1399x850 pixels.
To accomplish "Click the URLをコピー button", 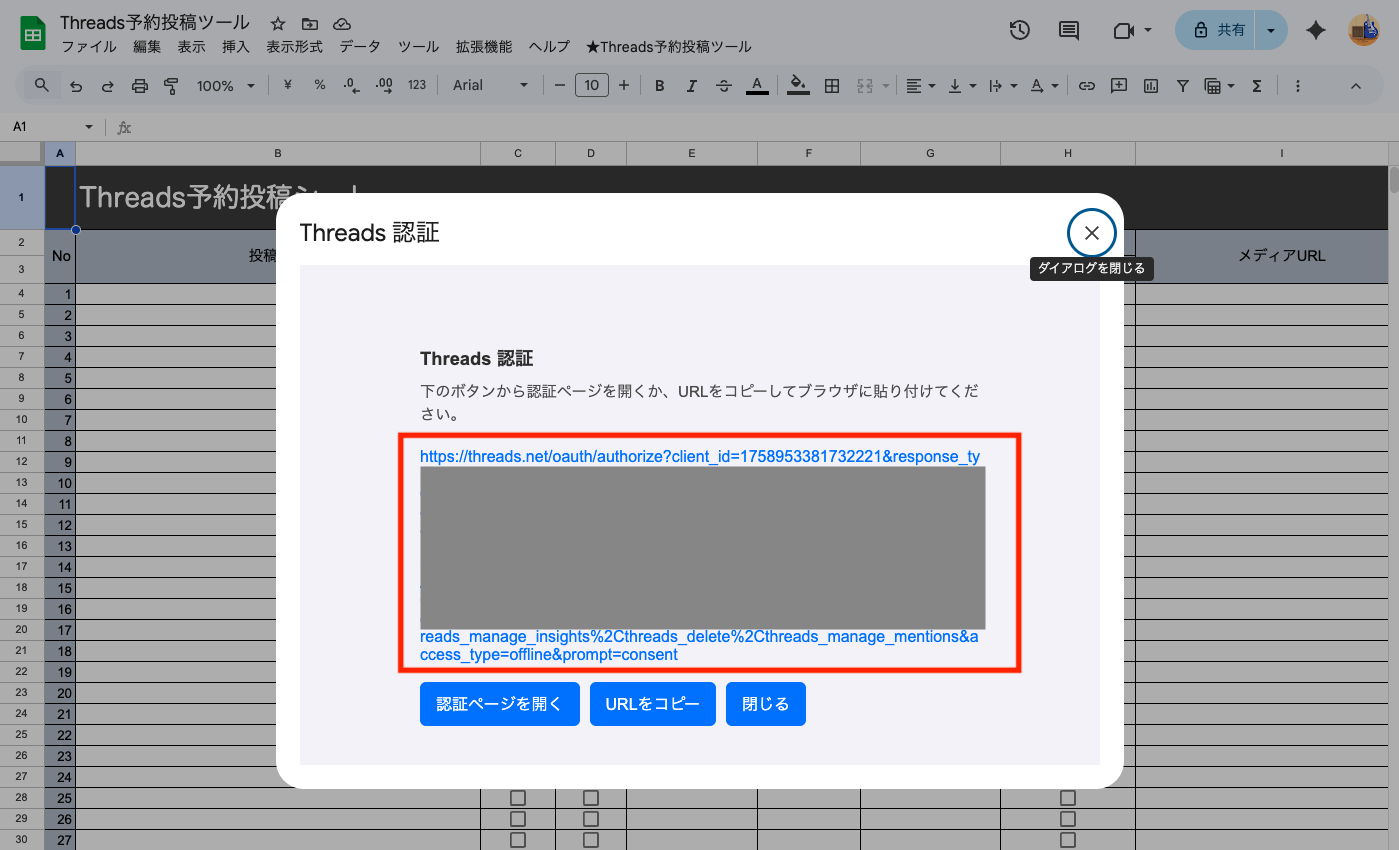I will 652,704.
